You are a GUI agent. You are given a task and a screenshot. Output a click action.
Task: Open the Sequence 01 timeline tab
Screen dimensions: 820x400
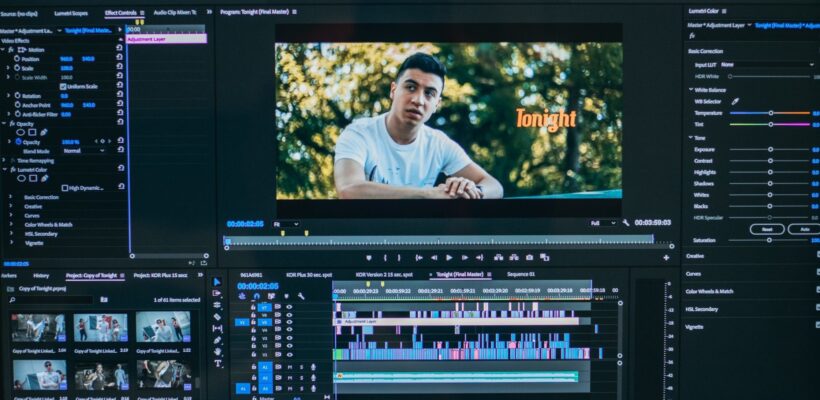coord(520,273)
